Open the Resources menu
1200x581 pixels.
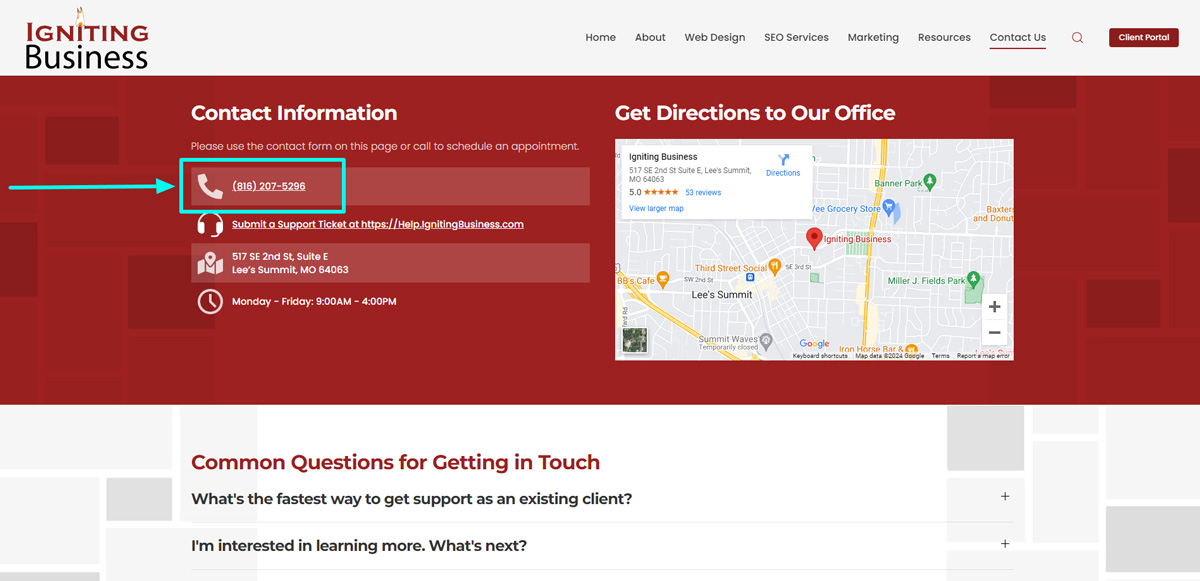coord(944,38)
